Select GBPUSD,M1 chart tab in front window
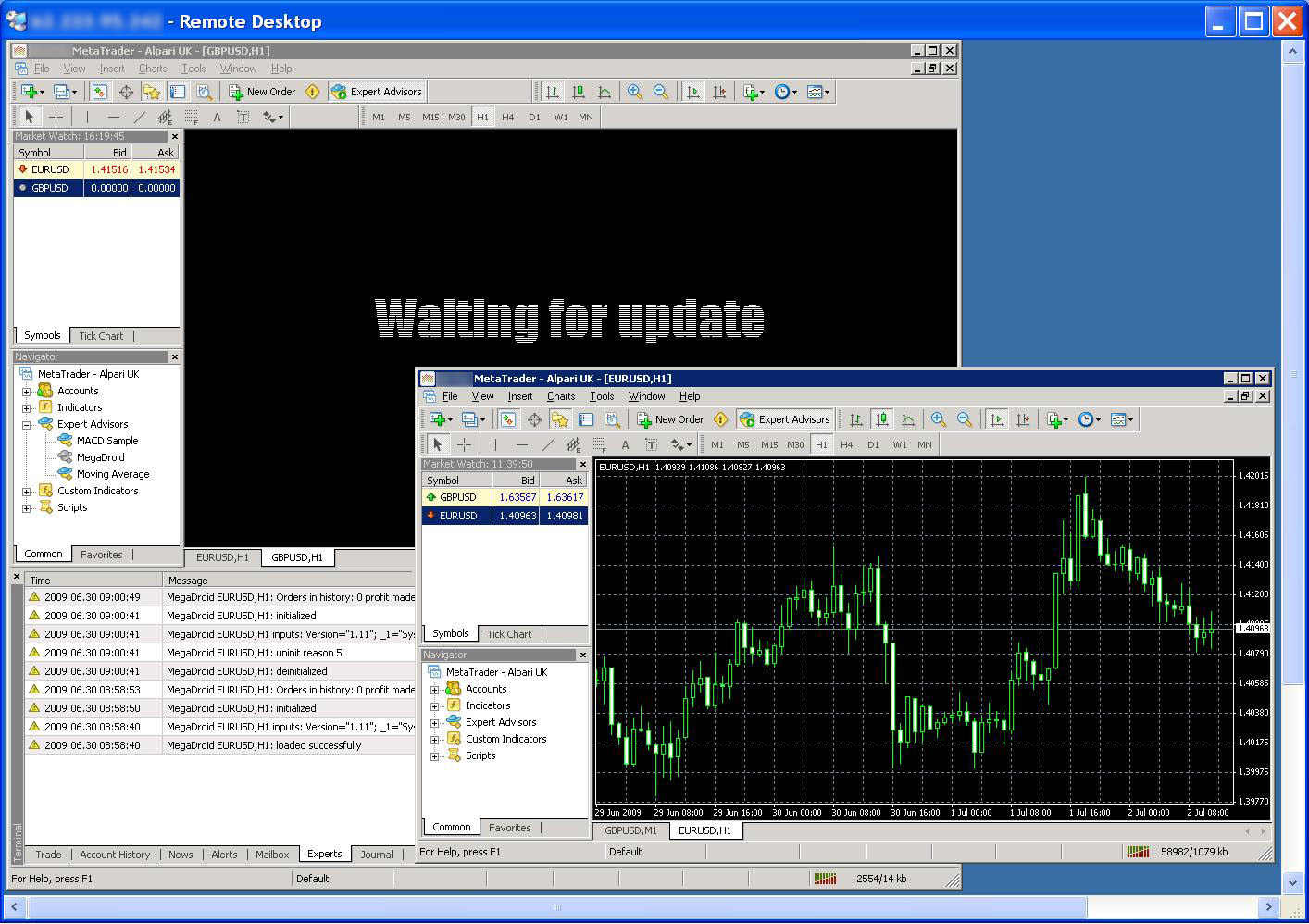This screenshot has width=1309, height=924. (x=630, y=830)
